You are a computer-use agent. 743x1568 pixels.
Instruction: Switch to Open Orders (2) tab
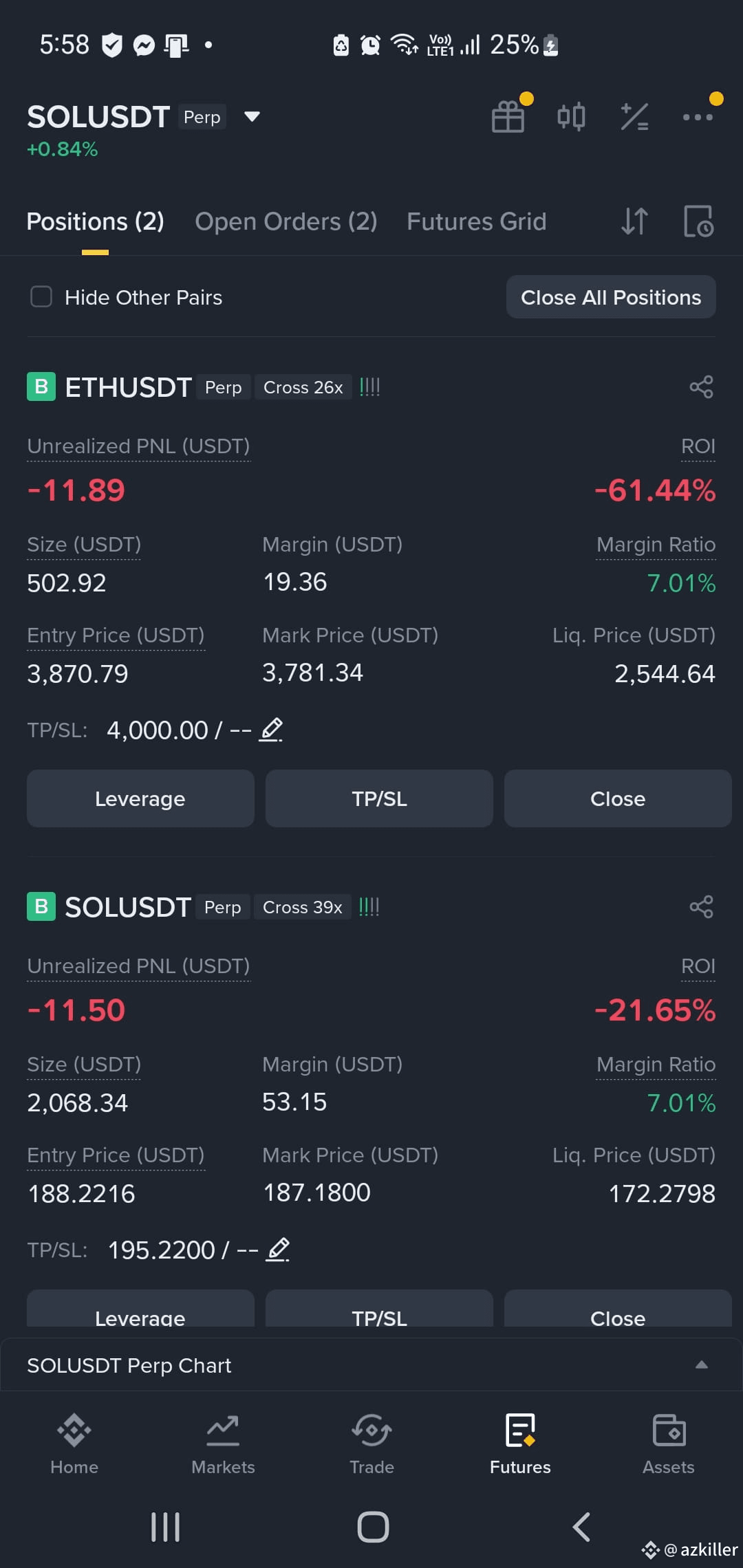[286, 221]
